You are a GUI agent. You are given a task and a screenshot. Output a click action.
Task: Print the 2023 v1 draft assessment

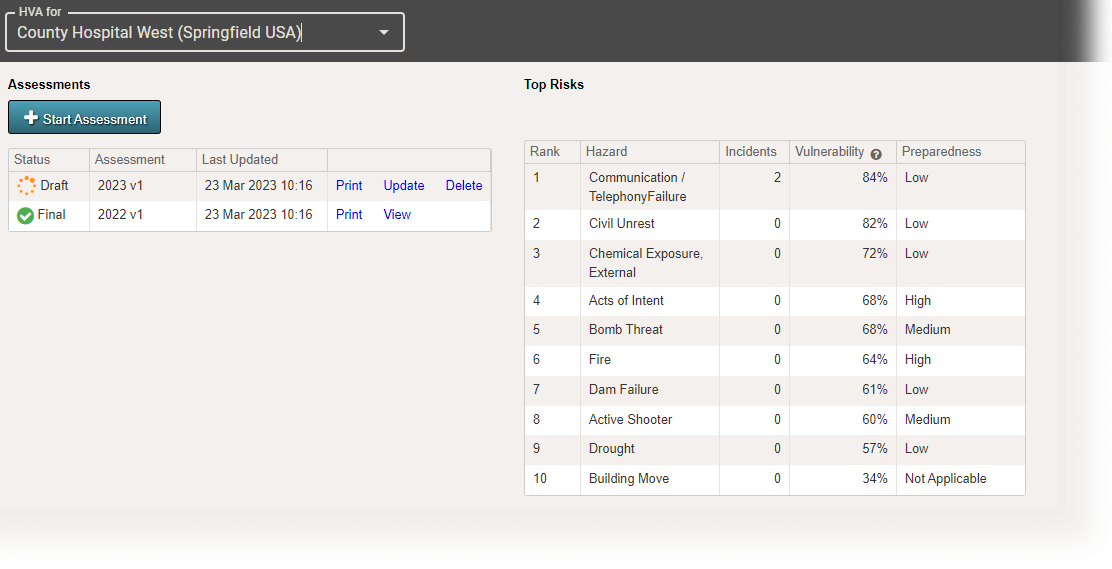pyautogui.click(x=349, y=185)
